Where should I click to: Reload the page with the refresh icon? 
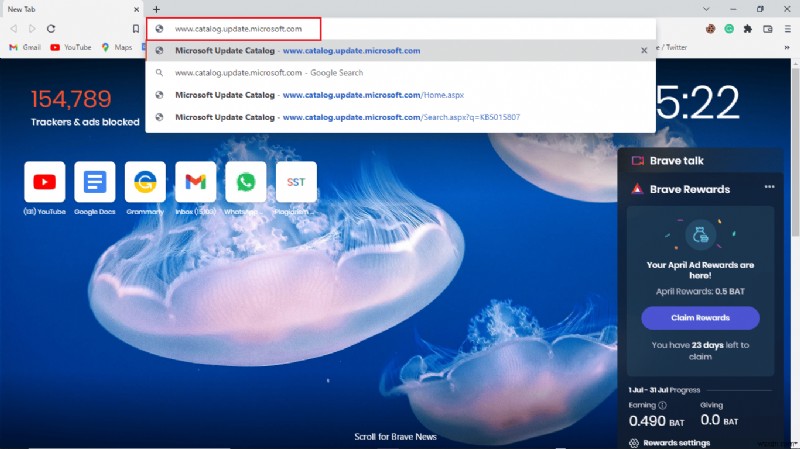coord(51,29)
